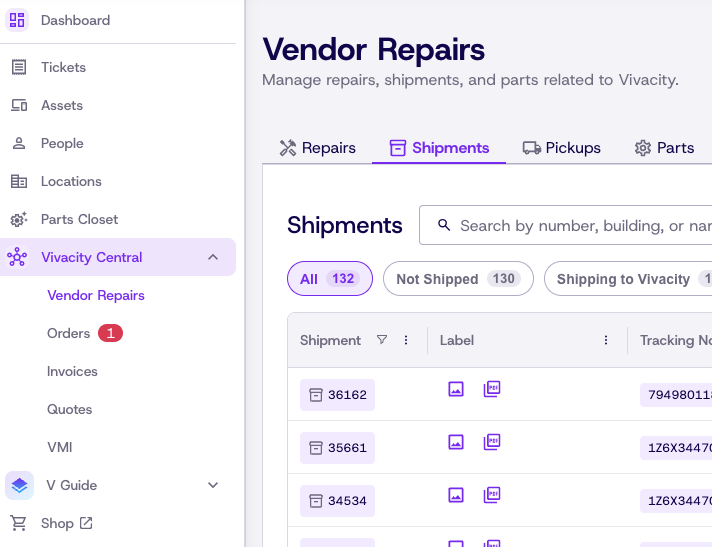Screen dimensions: 712x547
Task: Select the All 132 filter chip
Action: click(x=330, y=278)
